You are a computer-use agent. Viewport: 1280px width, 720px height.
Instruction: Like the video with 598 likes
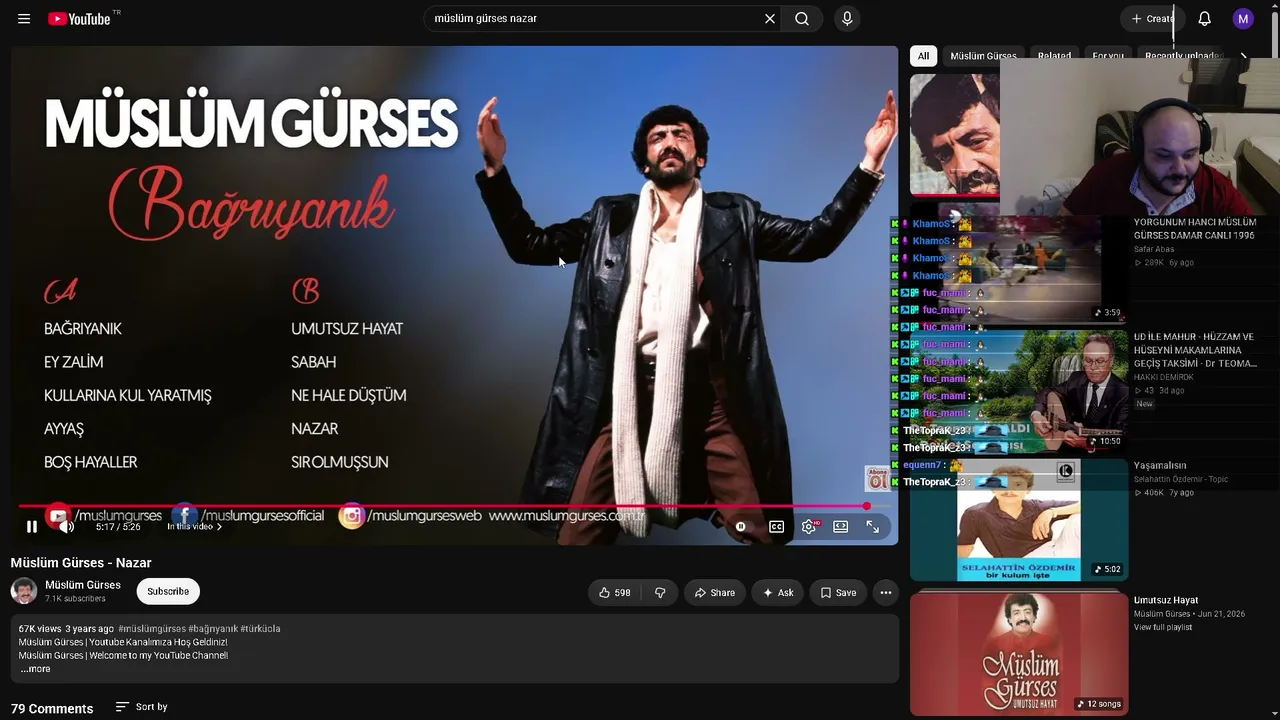click(614, 593)
